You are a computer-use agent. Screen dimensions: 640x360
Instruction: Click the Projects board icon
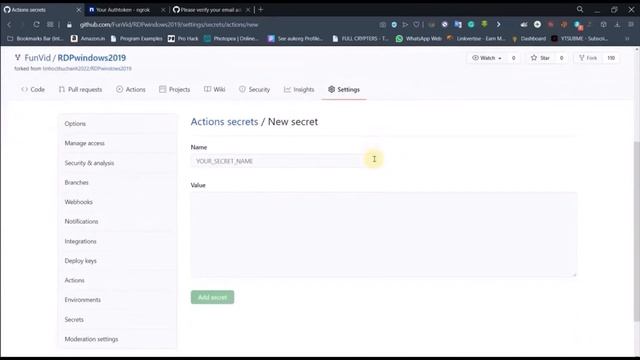click(162, 89)
